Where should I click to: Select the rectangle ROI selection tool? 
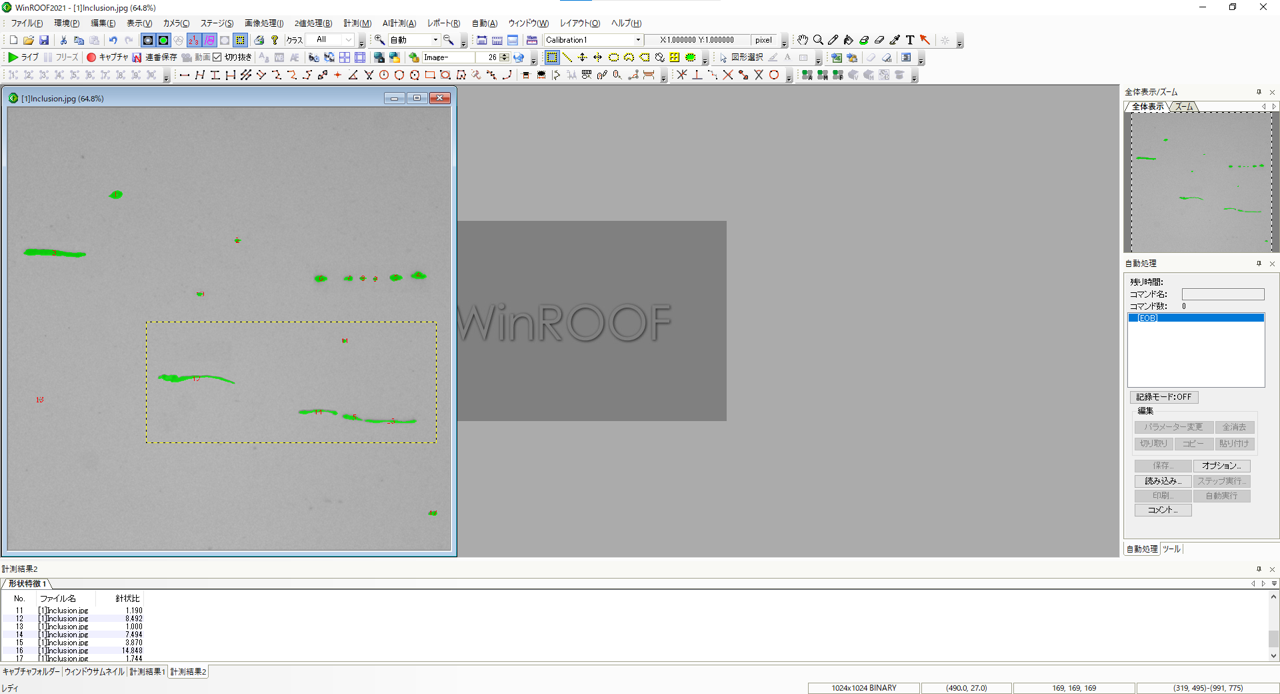pyautogui.click(x=551, y=58)
